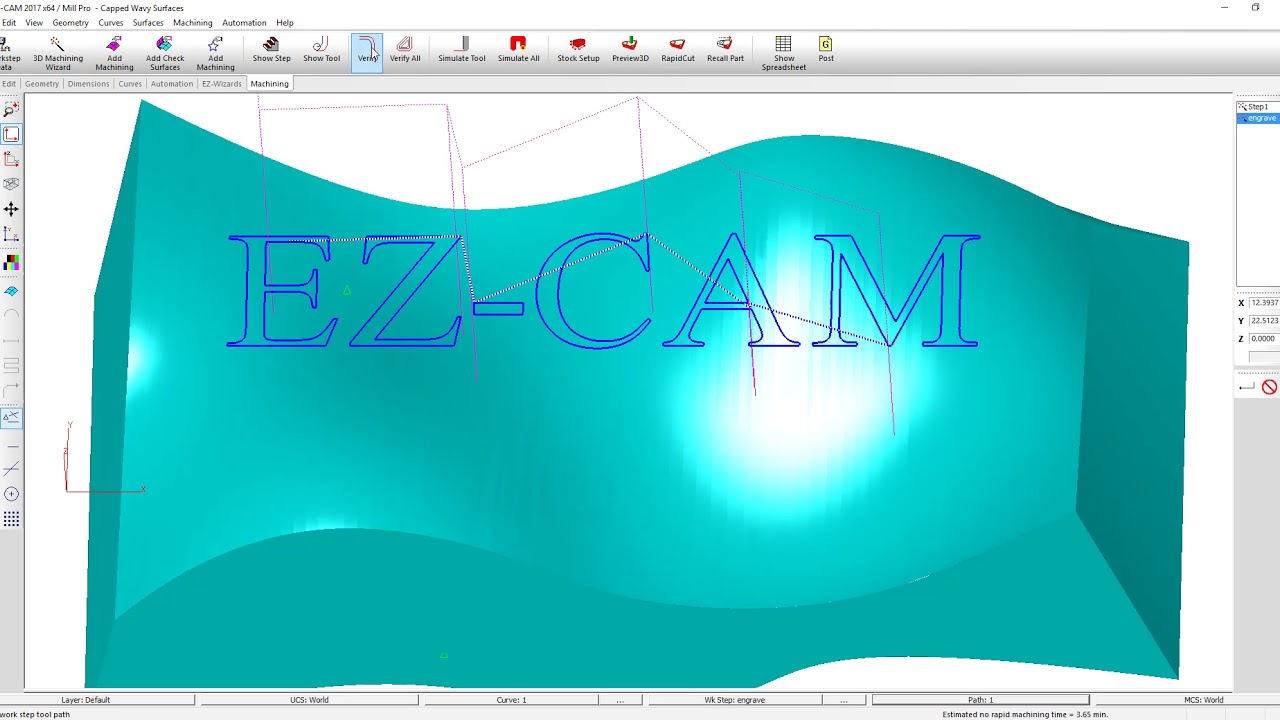Switch to the Dimensions tab
The image size is (1280, 720).
click(88, 84)
